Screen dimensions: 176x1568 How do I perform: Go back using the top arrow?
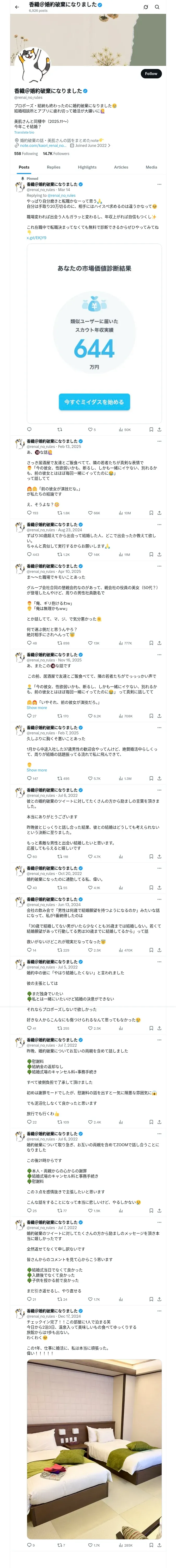pos(17,7)
